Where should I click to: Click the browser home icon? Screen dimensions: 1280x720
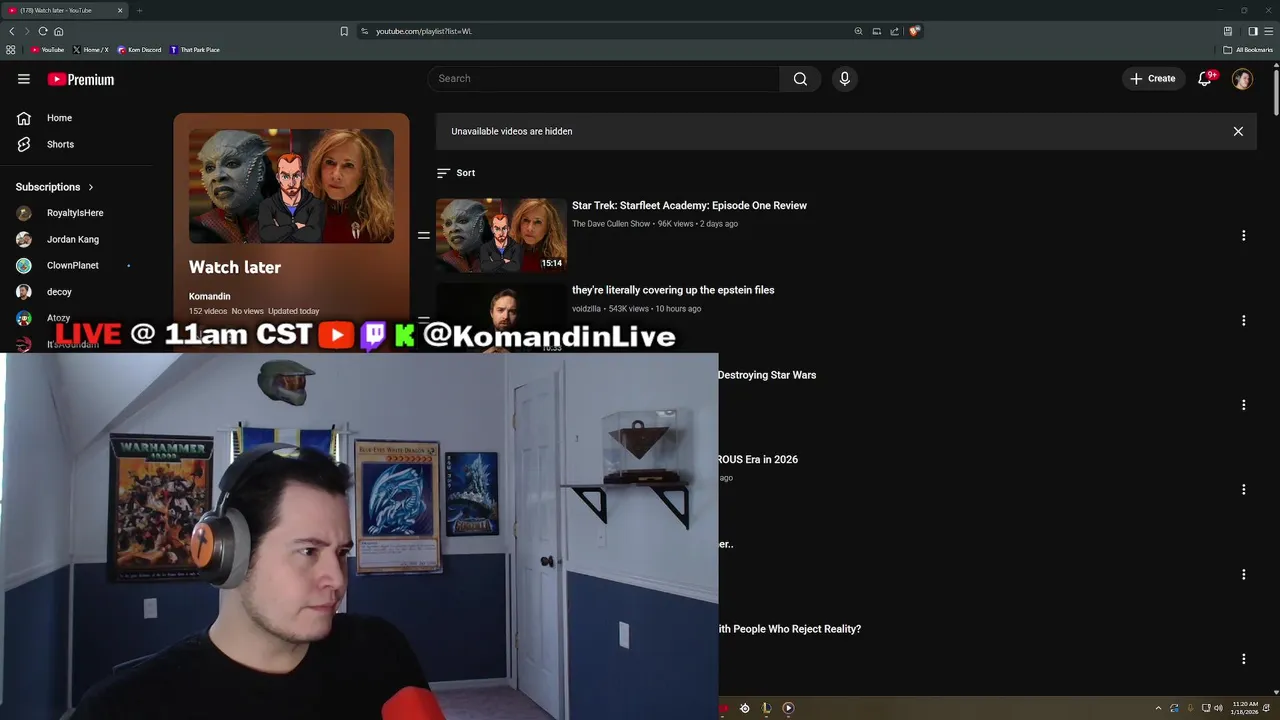pyautogui.click(x=59, y=31)
